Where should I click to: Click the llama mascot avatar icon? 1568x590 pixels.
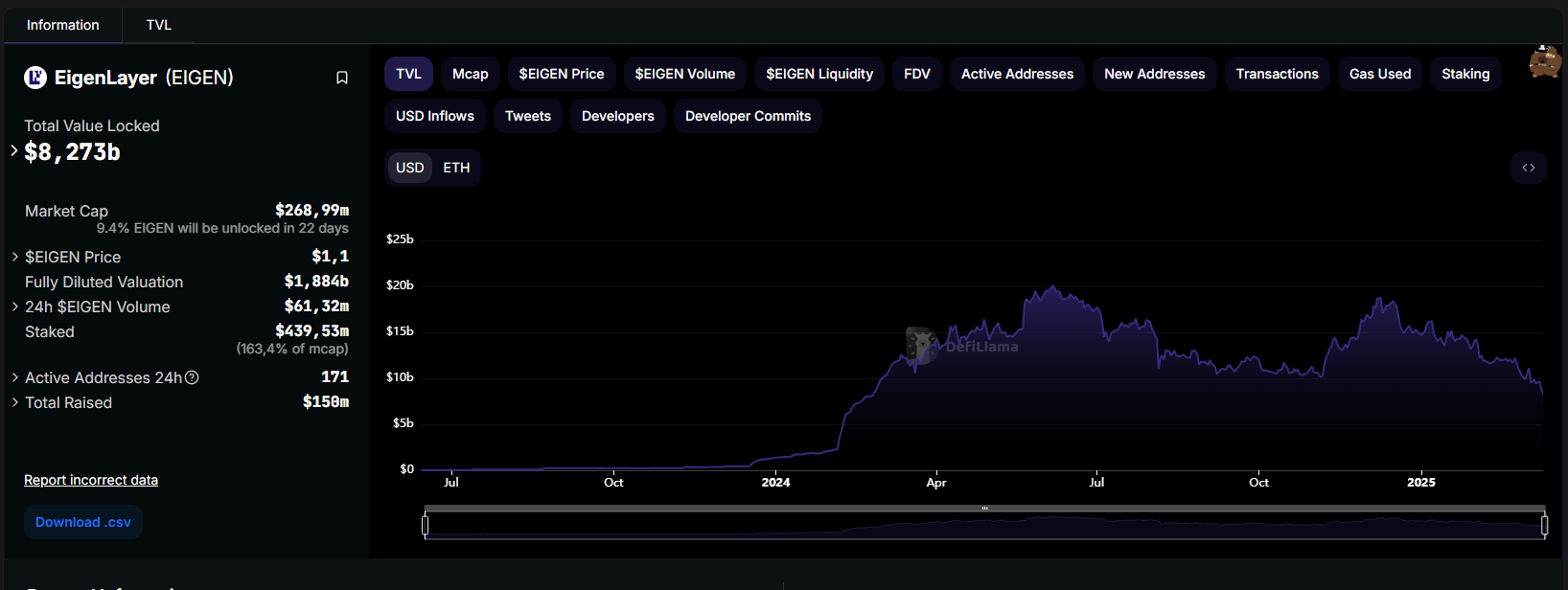click(1545, 62)
